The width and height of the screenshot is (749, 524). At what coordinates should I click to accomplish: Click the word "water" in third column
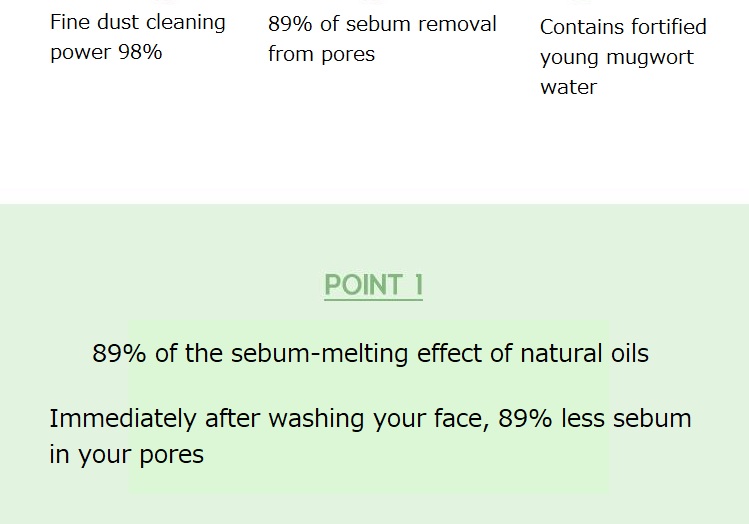point(568,87)
